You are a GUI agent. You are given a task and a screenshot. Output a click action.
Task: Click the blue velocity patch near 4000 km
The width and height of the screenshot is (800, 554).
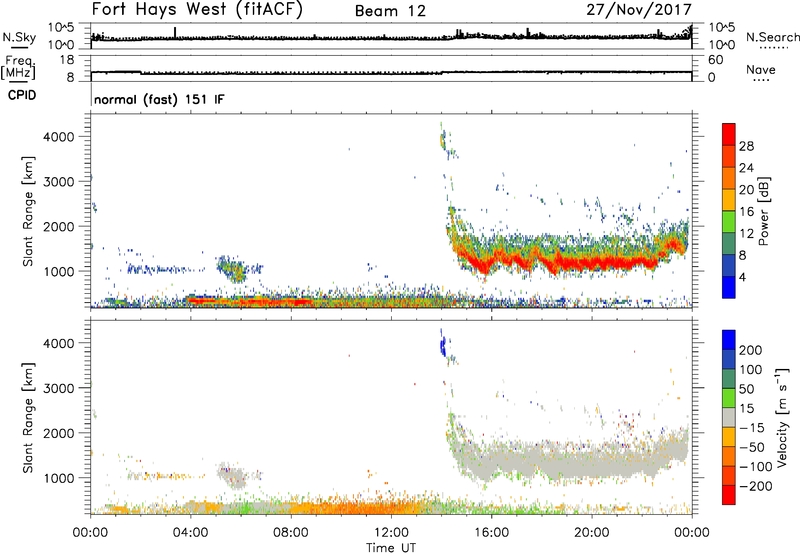tap(442, 347)
